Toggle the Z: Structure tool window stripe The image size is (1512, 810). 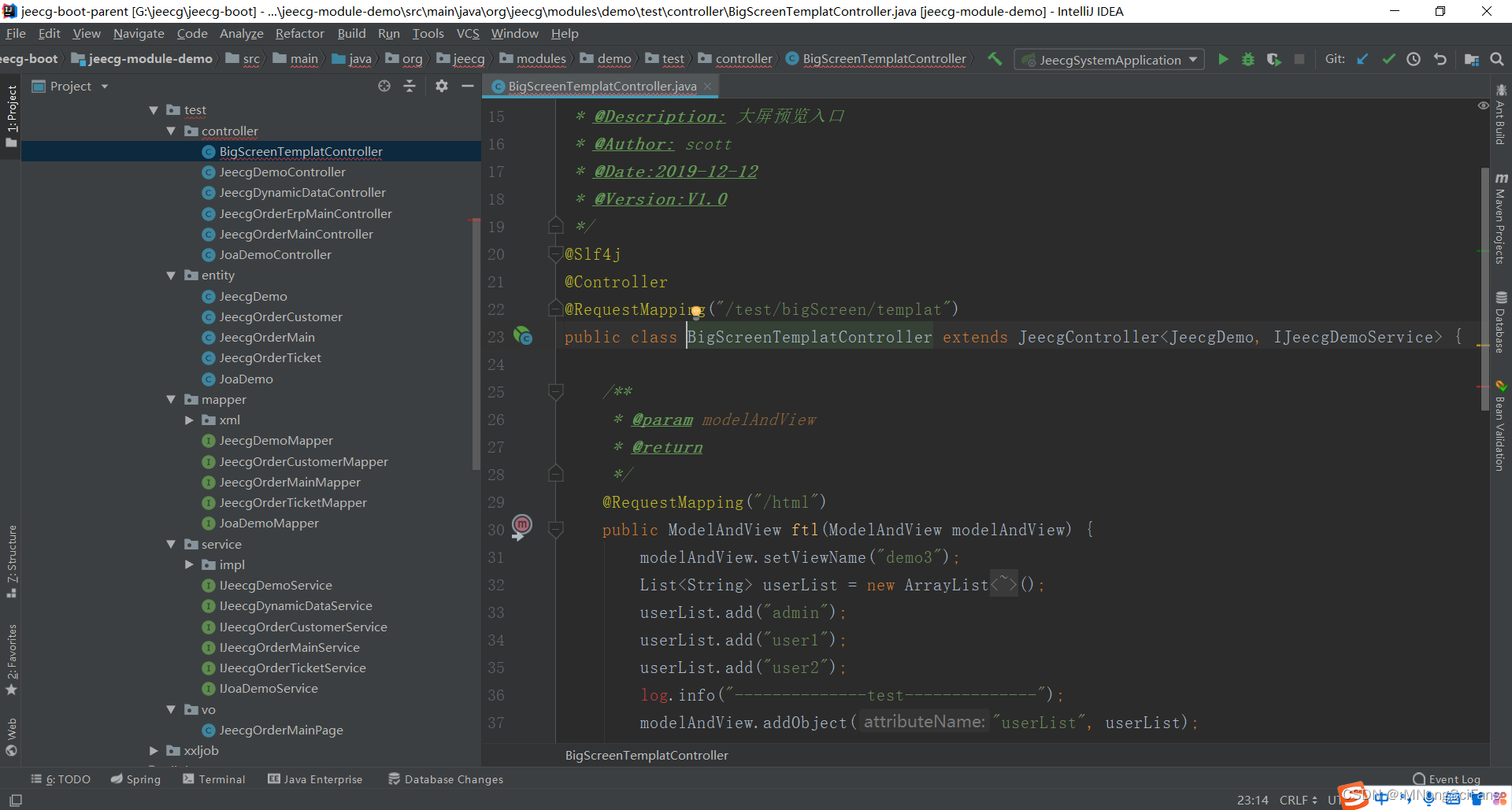point(11,561)
